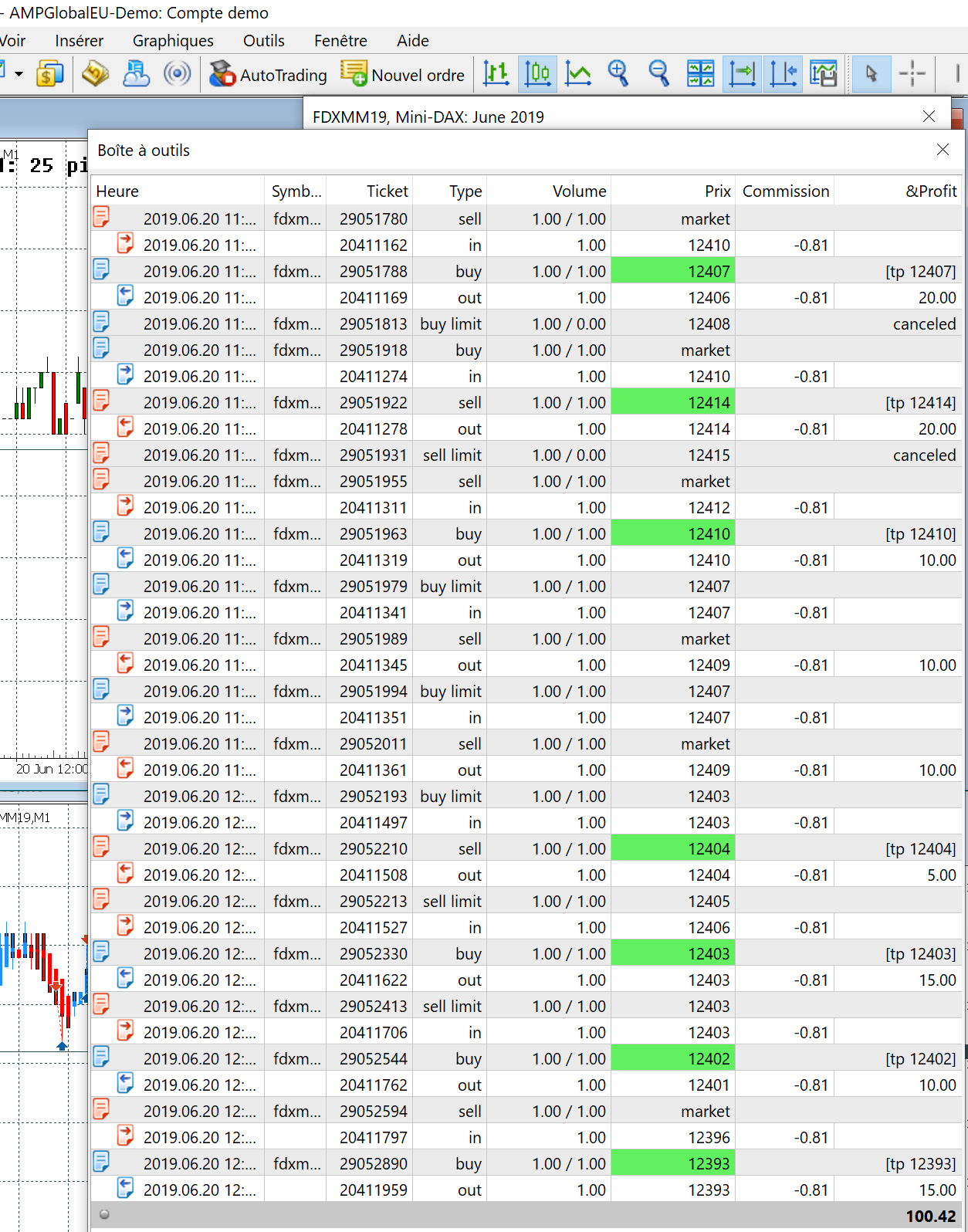Open the Graphiques menu
The width and height of the screenshot is (968, 1232).
173,41
